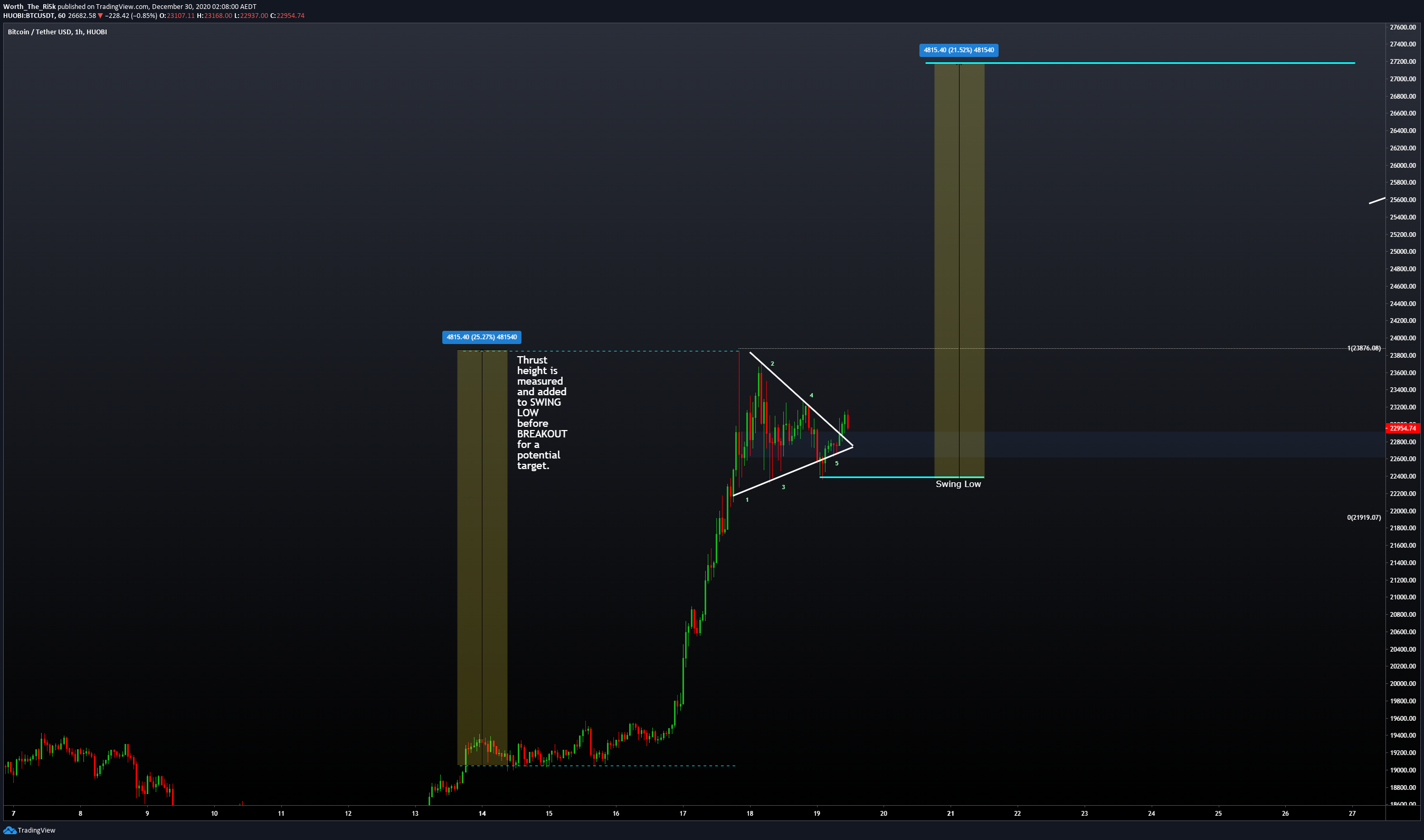Click date 18 on time axis
Viewport: 1424px width, 840px height.
(x=749, y=814)
